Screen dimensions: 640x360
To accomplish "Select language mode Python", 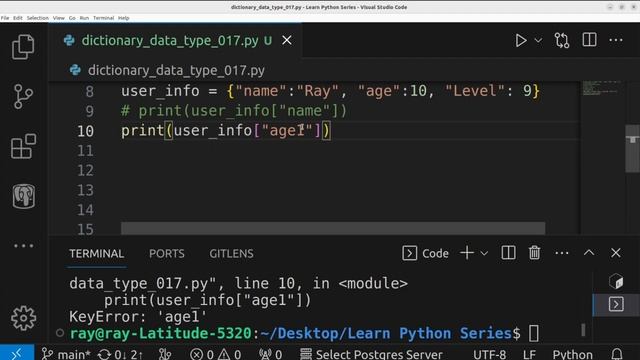I will [x=572, y=354].
